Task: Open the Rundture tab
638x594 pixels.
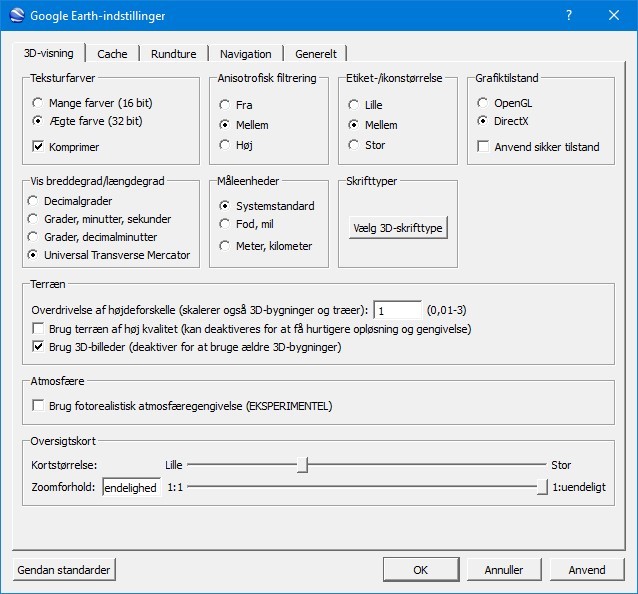Action: [173, 54]
